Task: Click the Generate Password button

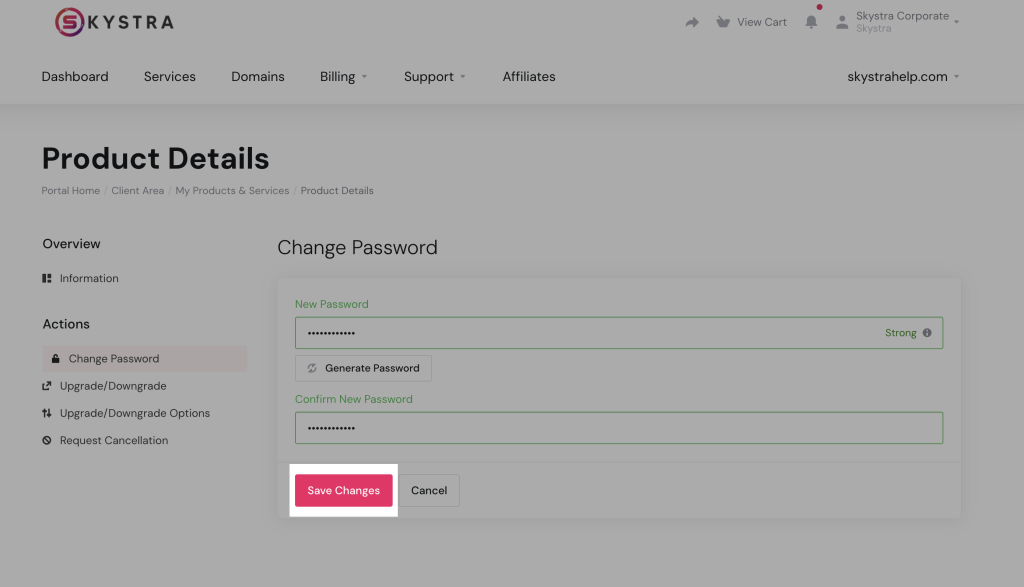Action: click(363, 368)
